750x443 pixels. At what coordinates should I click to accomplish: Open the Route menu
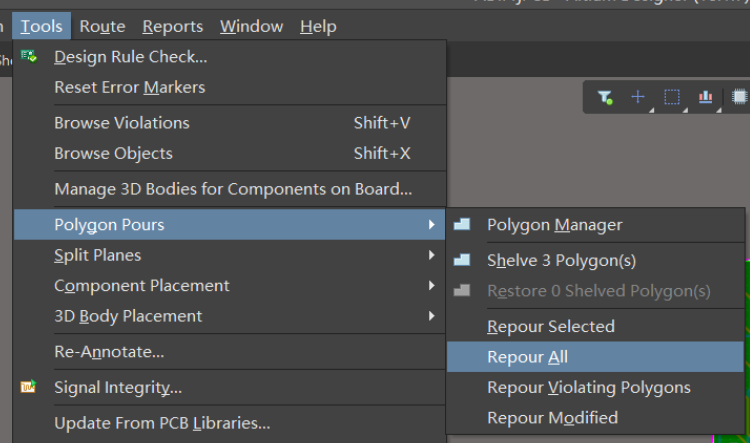(x=102, y=26)
